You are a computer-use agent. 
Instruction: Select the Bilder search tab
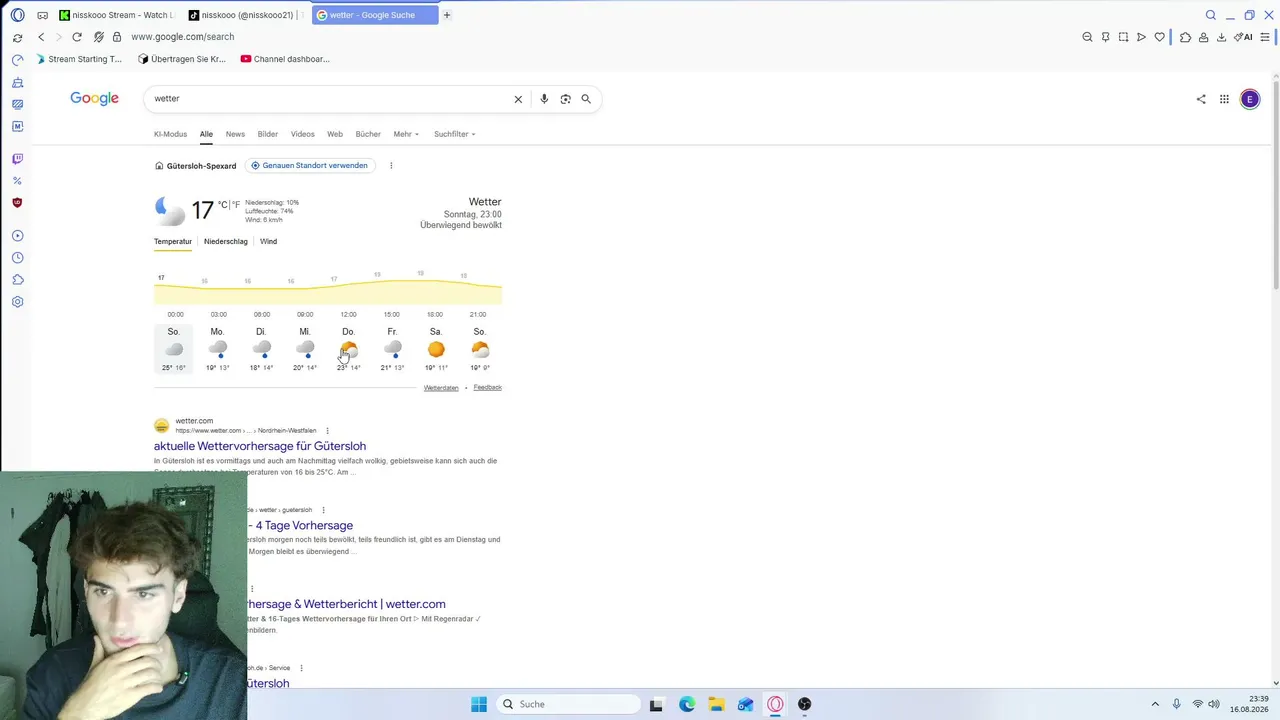[x=268, y=134]
